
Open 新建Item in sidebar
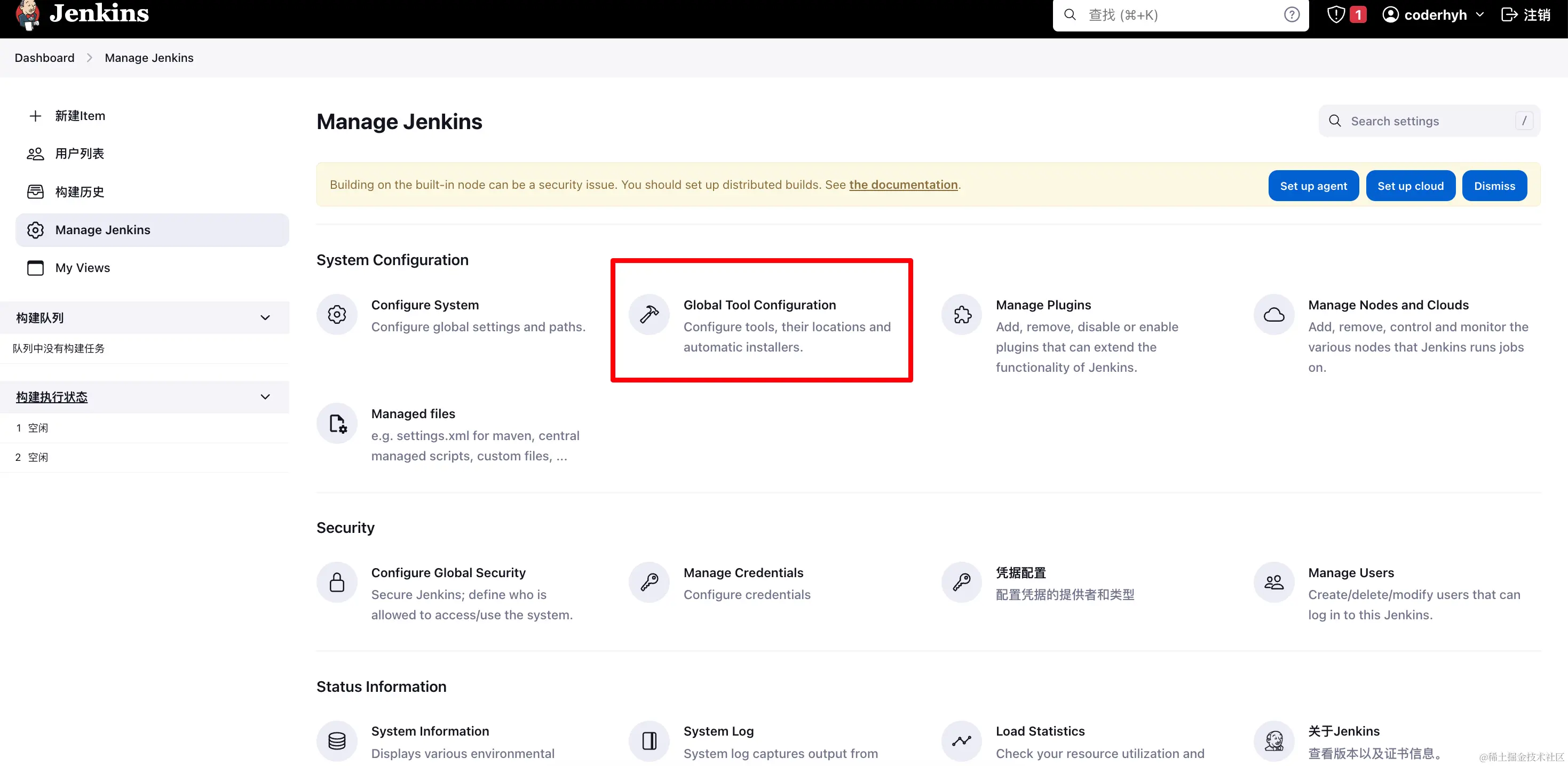point(152,116)
